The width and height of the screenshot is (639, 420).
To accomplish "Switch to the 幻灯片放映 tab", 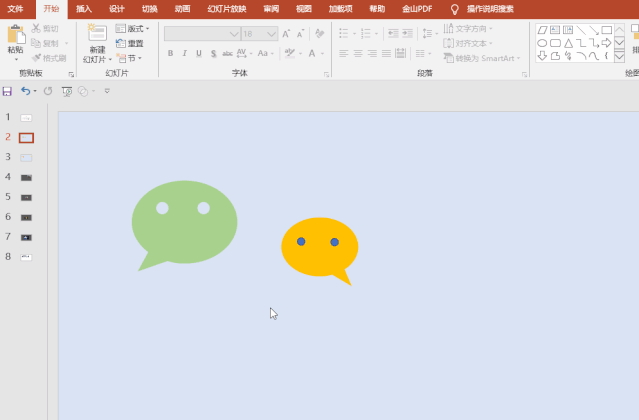I will [227, 9].
